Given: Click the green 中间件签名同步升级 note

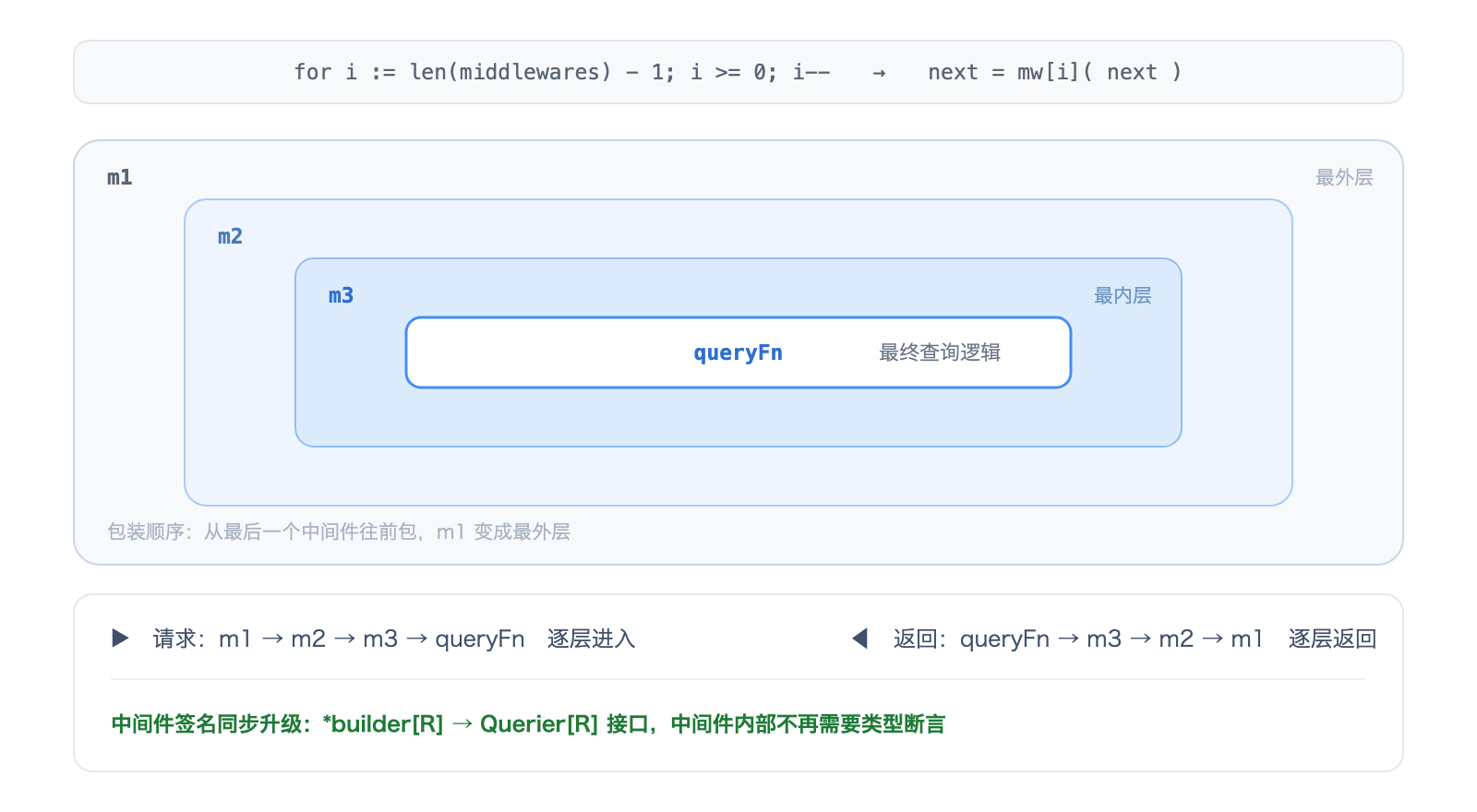Looking at the screenshot, I should coord(528,724).
